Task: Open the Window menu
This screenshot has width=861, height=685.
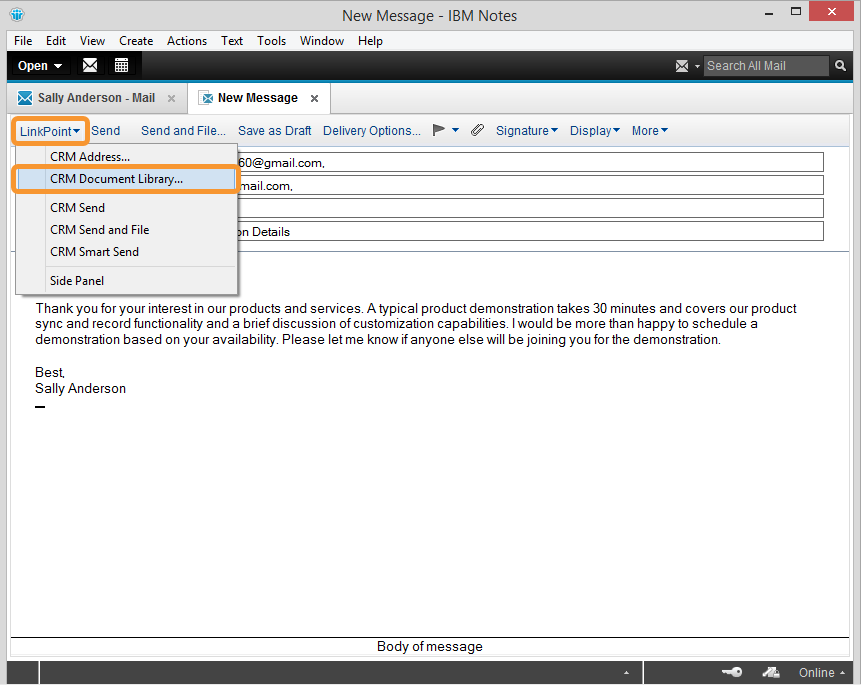Action: (x=322, y=41)
